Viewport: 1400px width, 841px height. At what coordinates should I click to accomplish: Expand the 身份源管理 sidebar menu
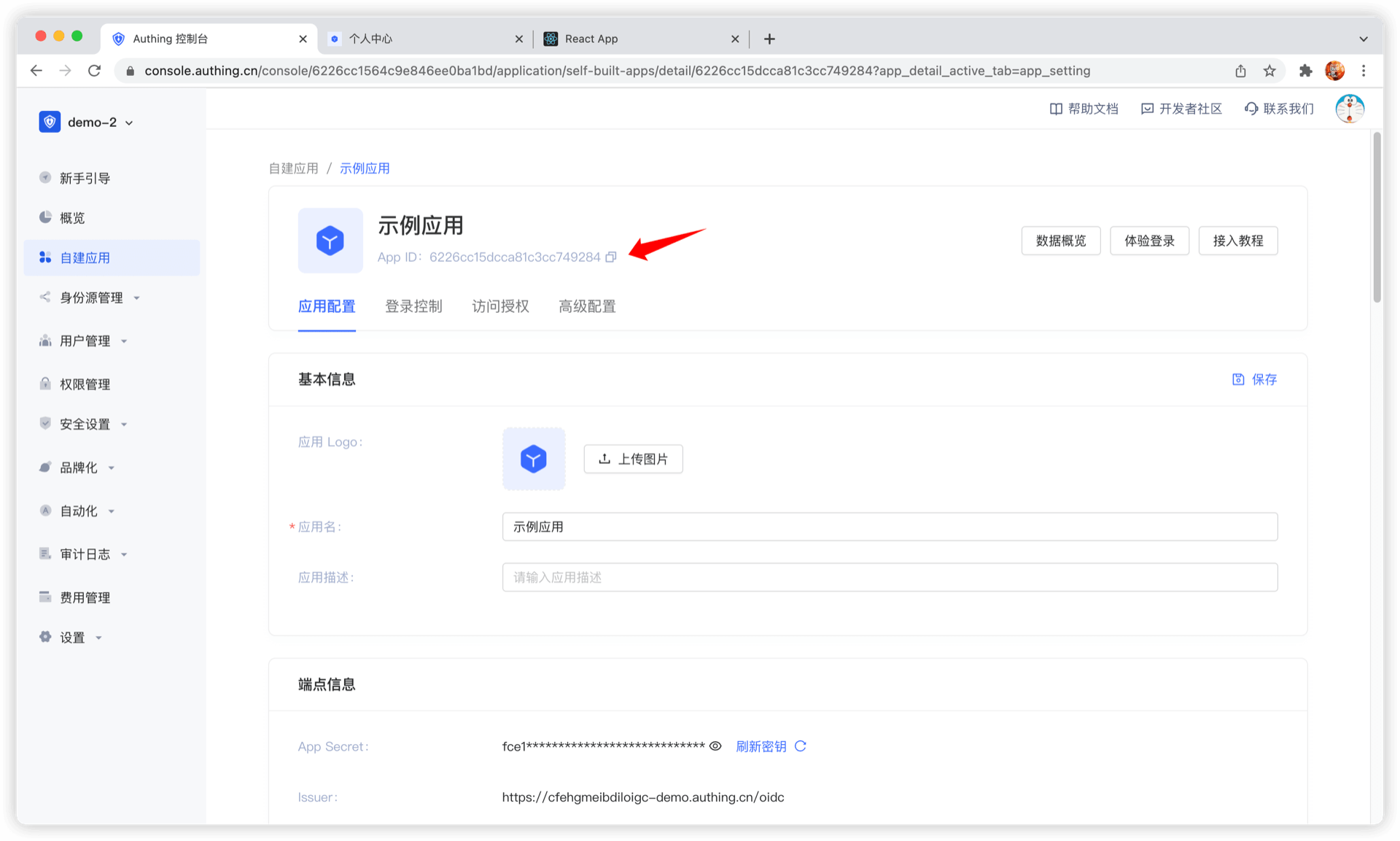pos(91,298)
